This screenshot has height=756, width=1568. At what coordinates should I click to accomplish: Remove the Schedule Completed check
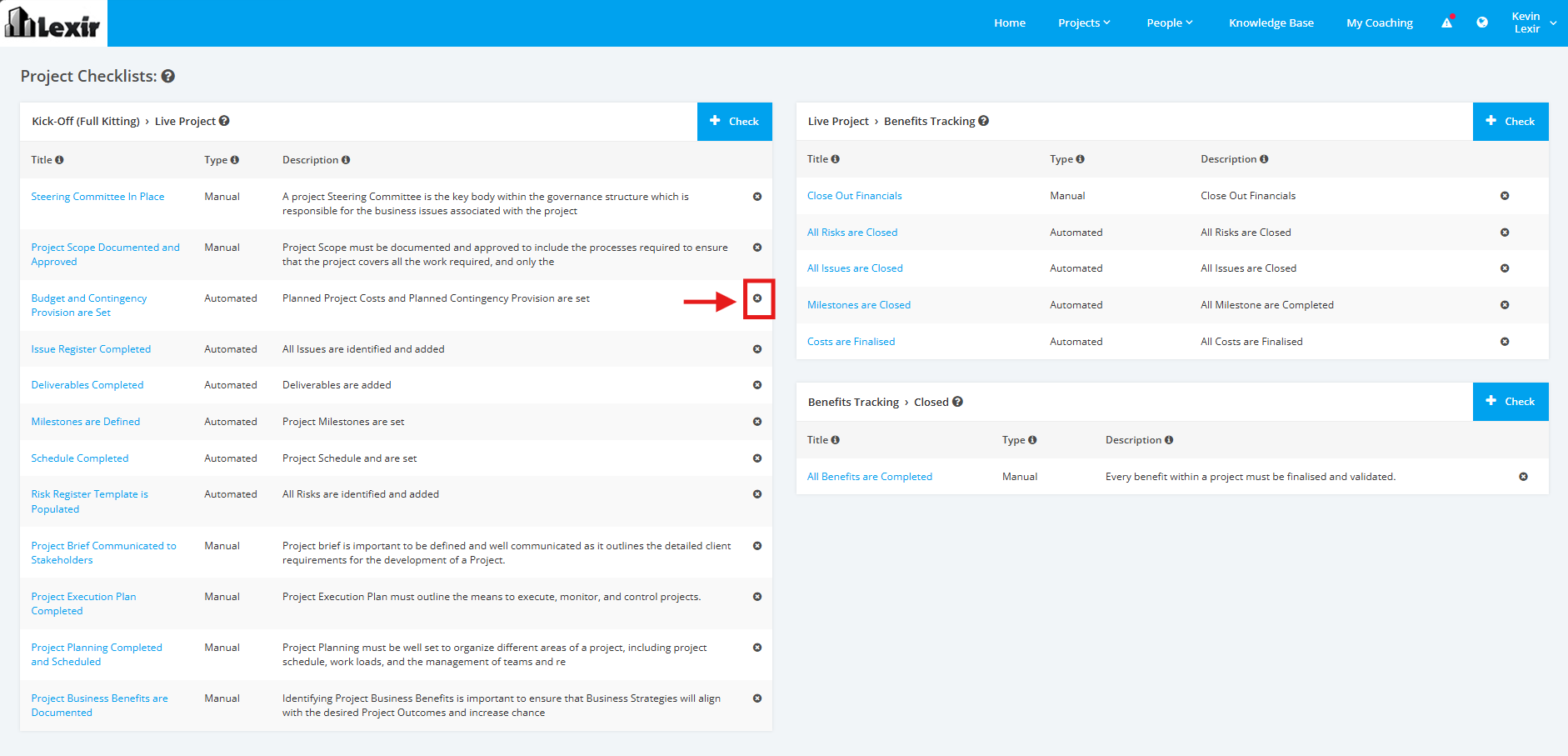tap(757, 458)
